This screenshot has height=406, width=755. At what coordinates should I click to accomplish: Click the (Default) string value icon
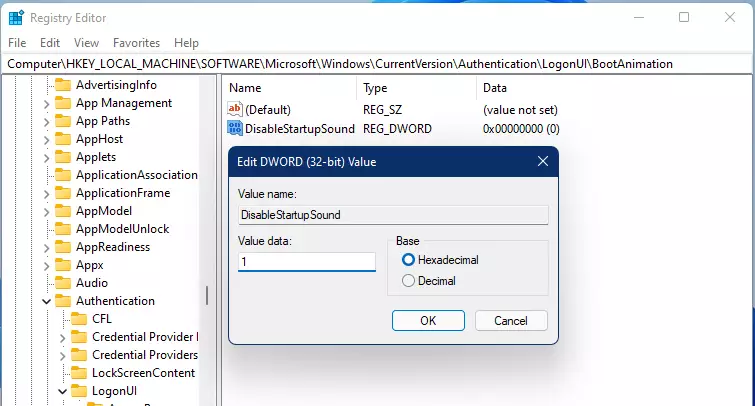(235, 109)
